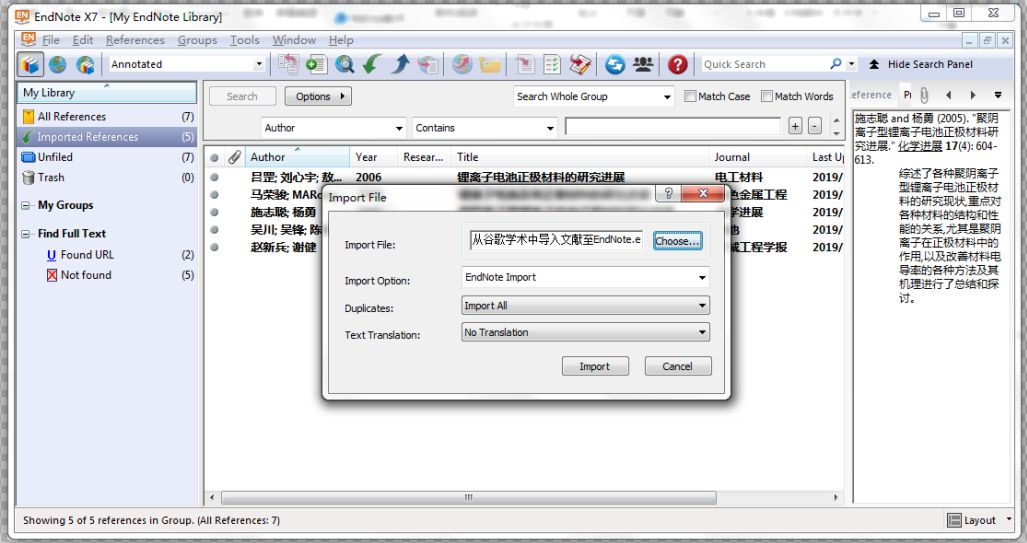The width and height of the screenshot is (1027, 543).
Task: Add a search row with plus button
Action: [795, 126]
